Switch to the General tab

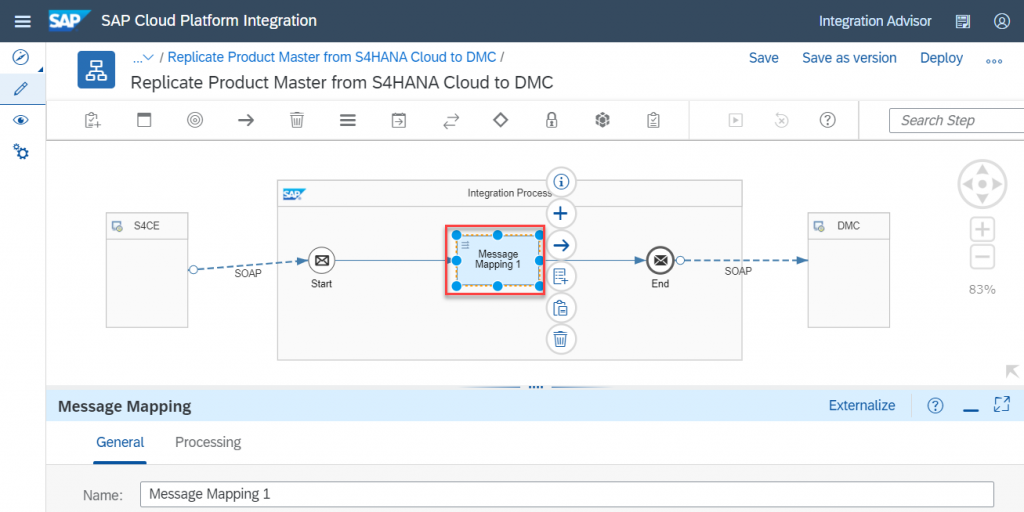coord(120,442)
